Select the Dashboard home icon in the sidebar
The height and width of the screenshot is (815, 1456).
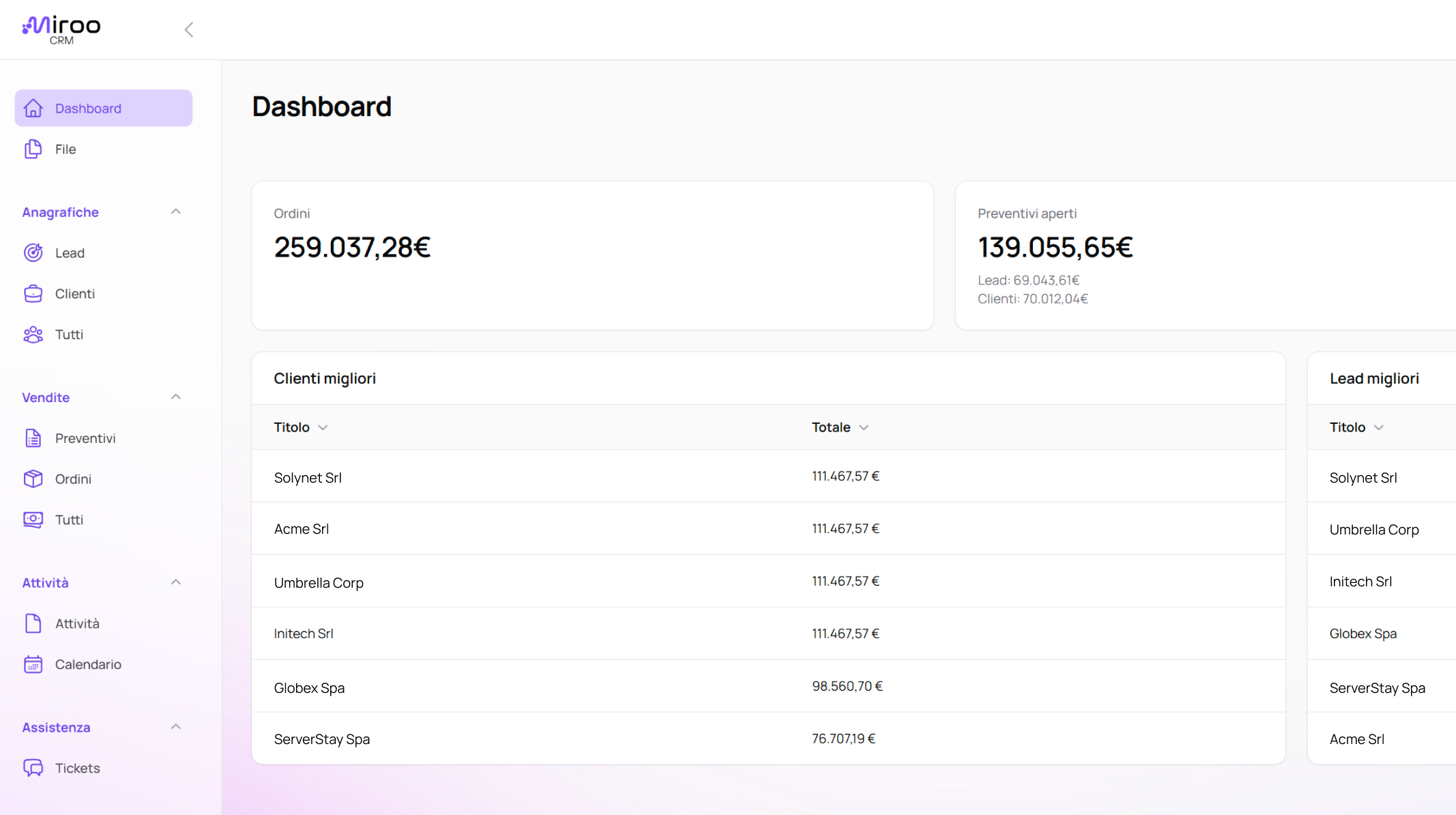coord(33,108)
